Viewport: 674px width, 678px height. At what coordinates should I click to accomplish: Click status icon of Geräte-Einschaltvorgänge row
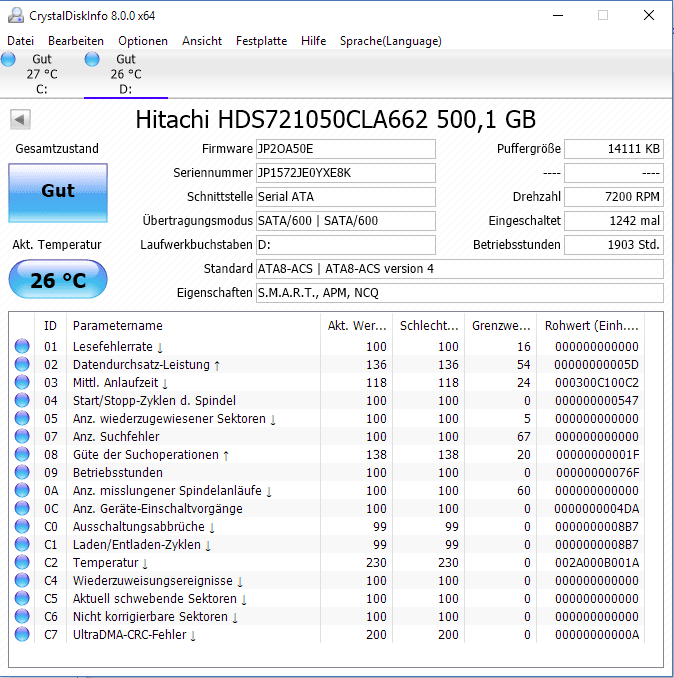22,508
